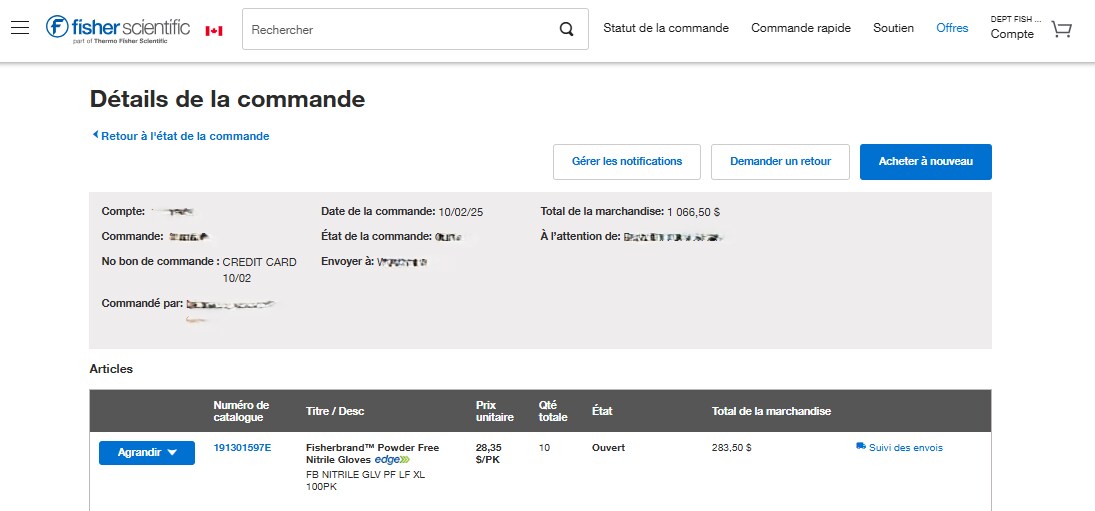Image resolution: width=1095 pixels, height=511 pixels.
Task: Click the Canada flag country selector
Action: pyautogui.click(x=214, y=31)
